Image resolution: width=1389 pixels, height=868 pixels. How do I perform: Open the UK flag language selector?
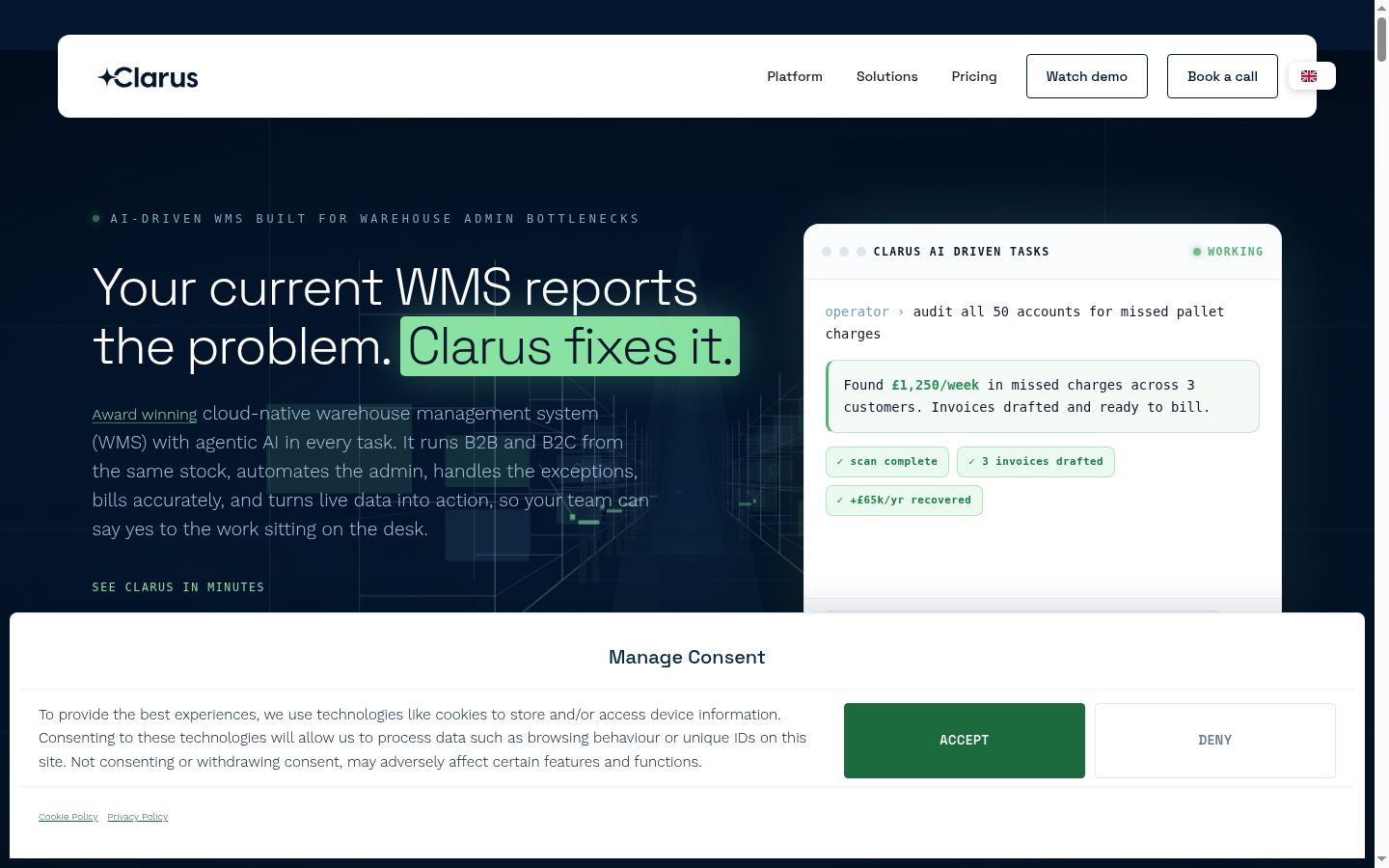point(1312,76)
